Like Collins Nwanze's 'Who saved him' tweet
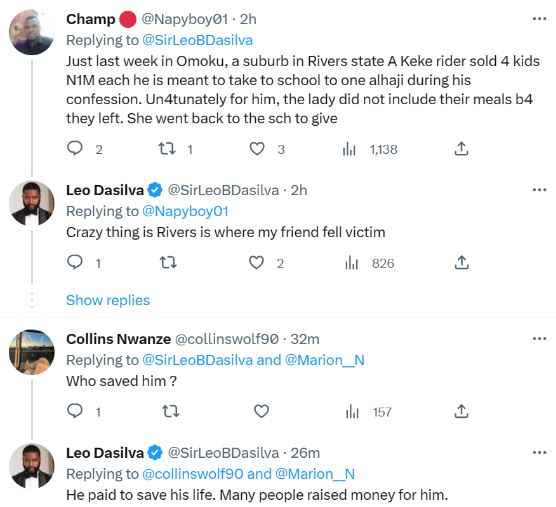This screenshot has height=507, width=556. coord(262,411)
